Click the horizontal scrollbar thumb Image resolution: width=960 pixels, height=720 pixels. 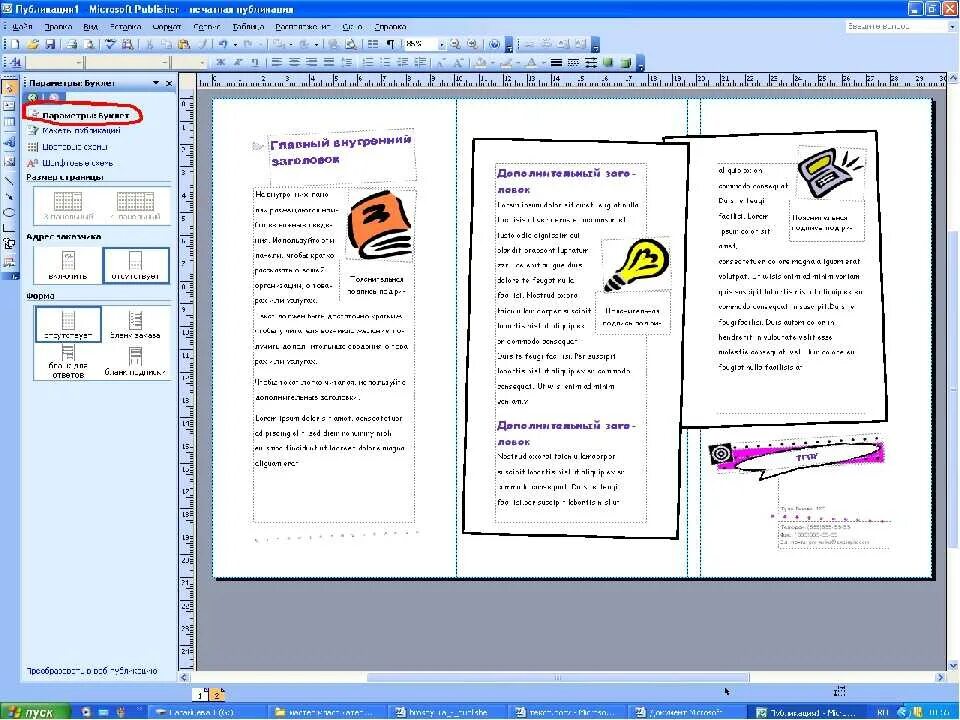tap(558, 677)
